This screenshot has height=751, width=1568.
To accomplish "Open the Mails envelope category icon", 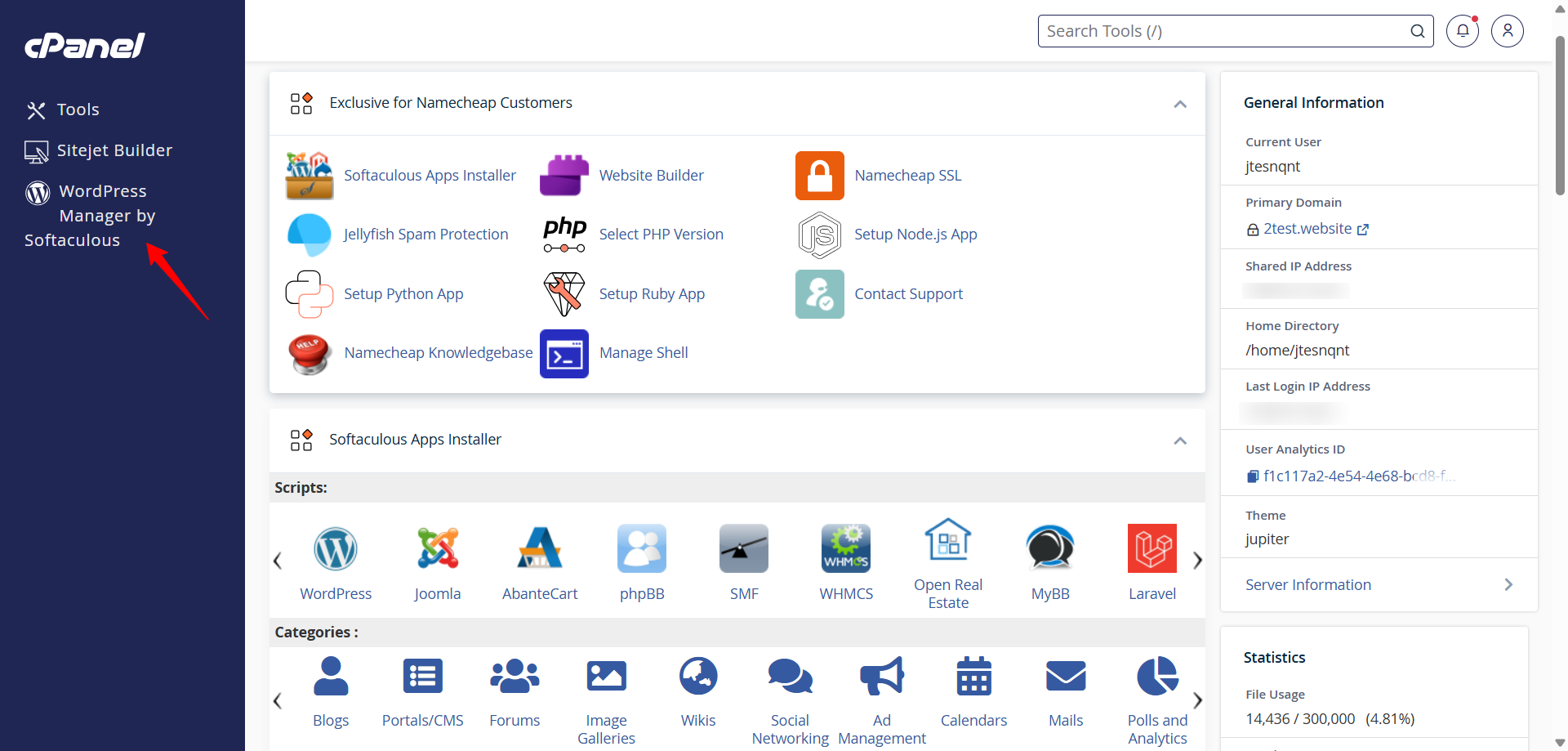I will point(1066,677).
